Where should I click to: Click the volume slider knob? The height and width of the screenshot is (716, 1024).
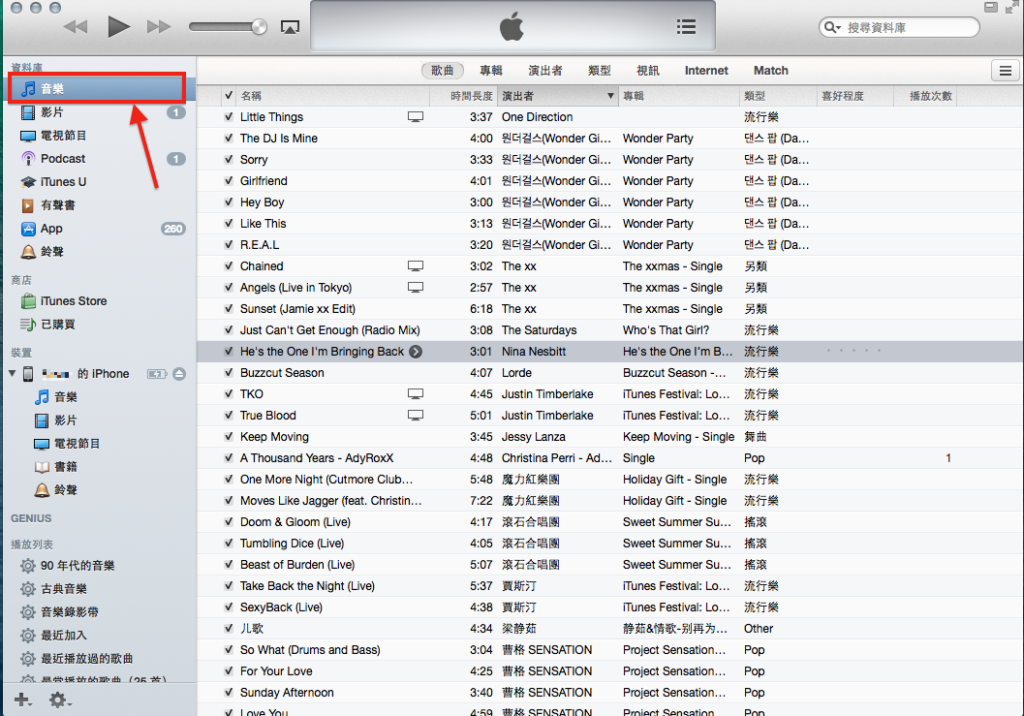tap(259, 27)
